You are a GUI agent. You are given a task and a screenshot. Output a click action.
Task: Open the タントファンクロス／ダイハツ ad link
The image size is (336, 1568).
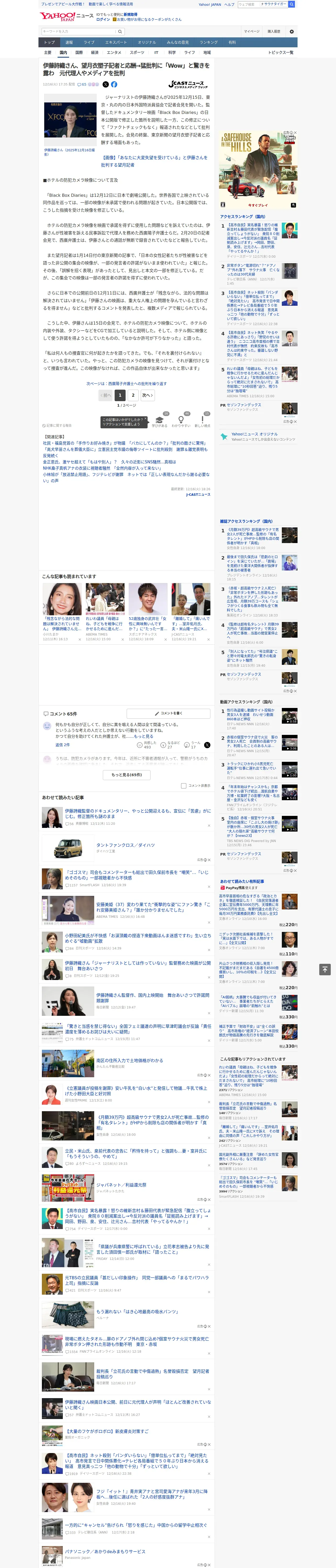[x=126, y=845]
